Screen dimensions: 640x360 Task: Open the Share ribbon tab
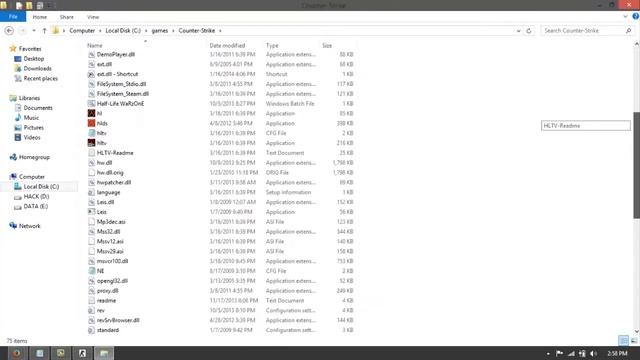[67, 17]
